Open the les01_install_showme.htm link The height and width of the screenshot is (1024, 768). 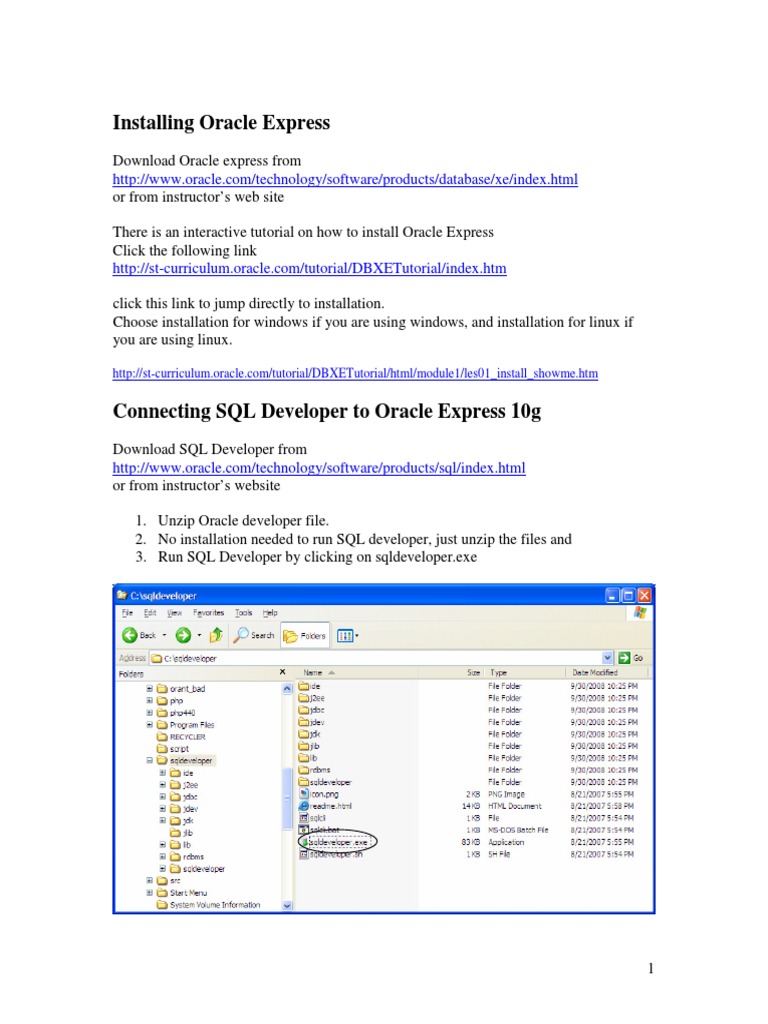tap(355, 373)
